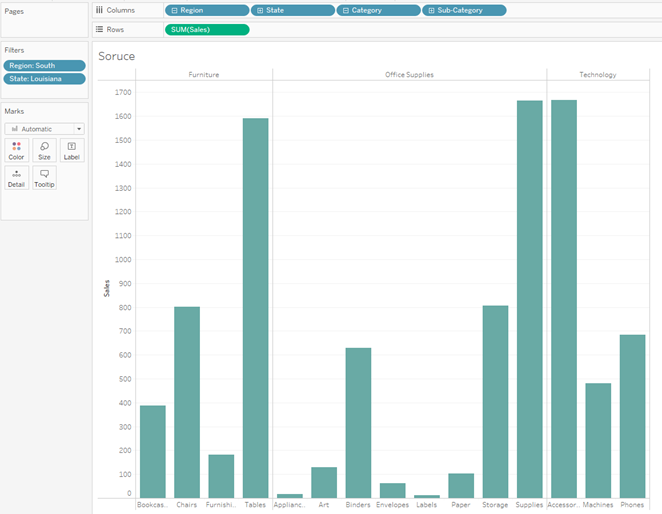Collapse the Region pill hierarchy
662x514 pixels.
(175, 10)
